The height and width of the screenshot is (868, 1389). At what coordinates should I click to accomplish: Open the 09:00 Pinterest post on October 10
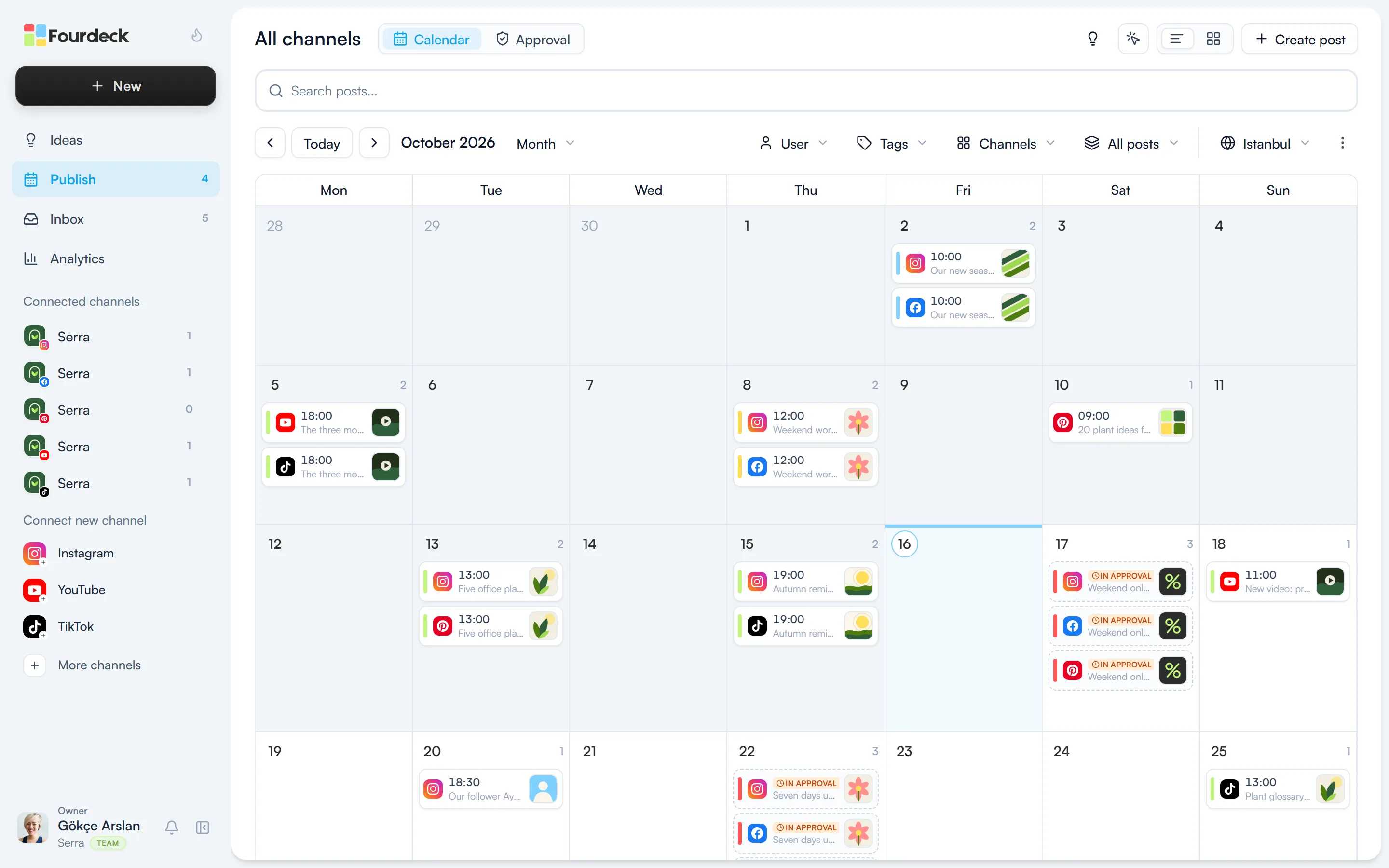[1120, 422]
